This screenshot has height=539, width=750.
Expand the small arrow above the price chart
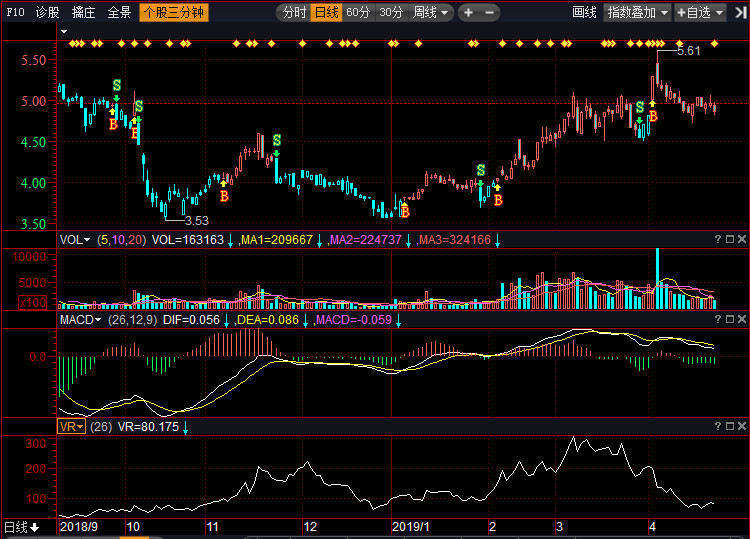pos(64,32)
